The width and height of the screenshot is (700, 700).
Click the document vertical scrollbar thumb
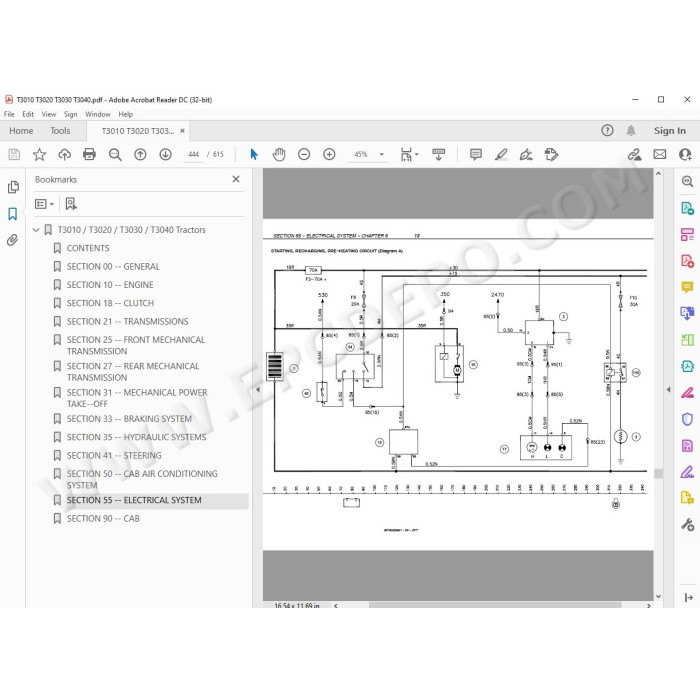point(658,473)
